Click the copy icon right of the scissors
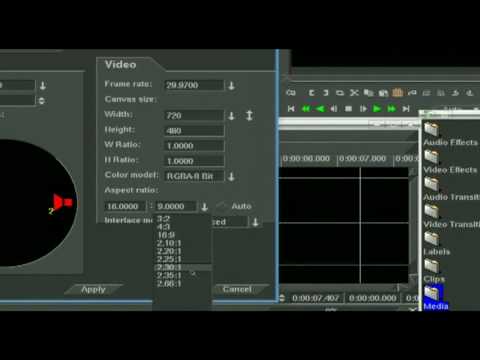Screen dimensions: 480x360 click(368, 93)
